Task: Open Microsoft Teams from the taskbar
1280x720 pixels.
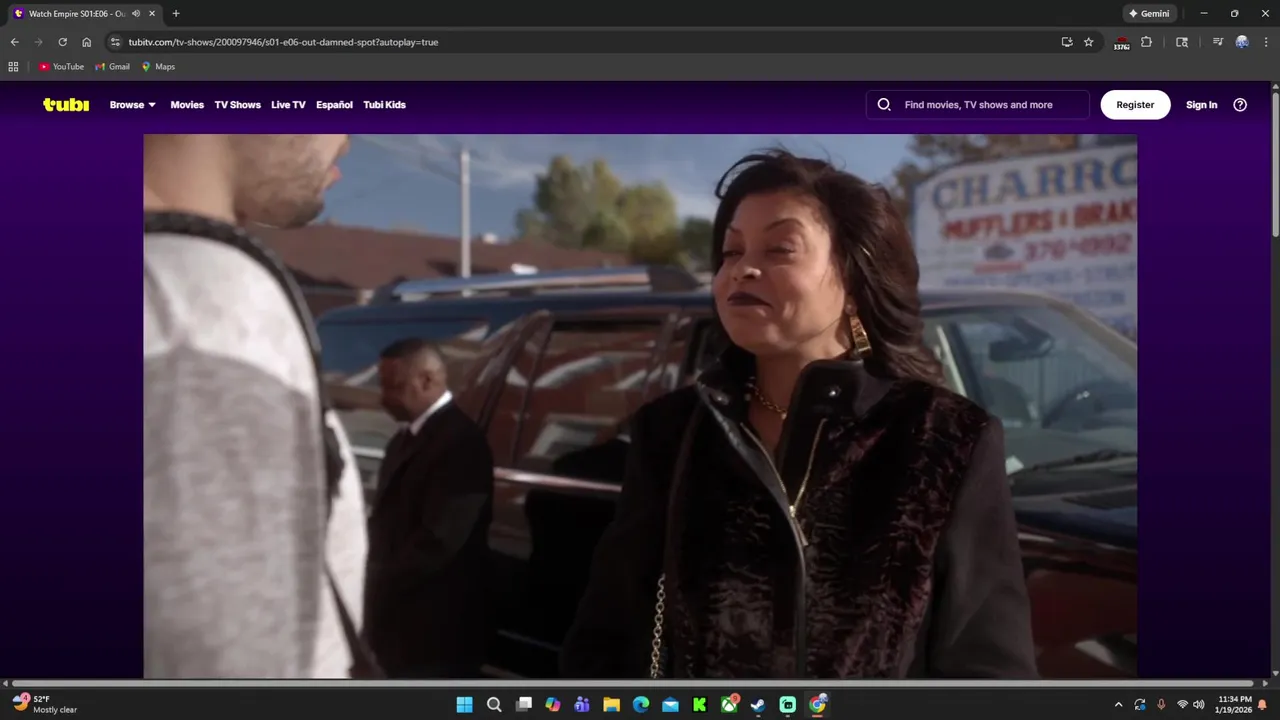Action: coord(582,705)
